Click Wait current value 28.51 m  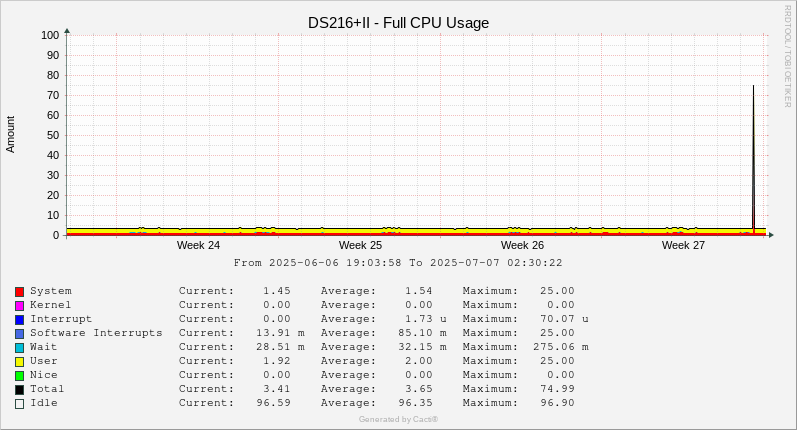[281, 347]
